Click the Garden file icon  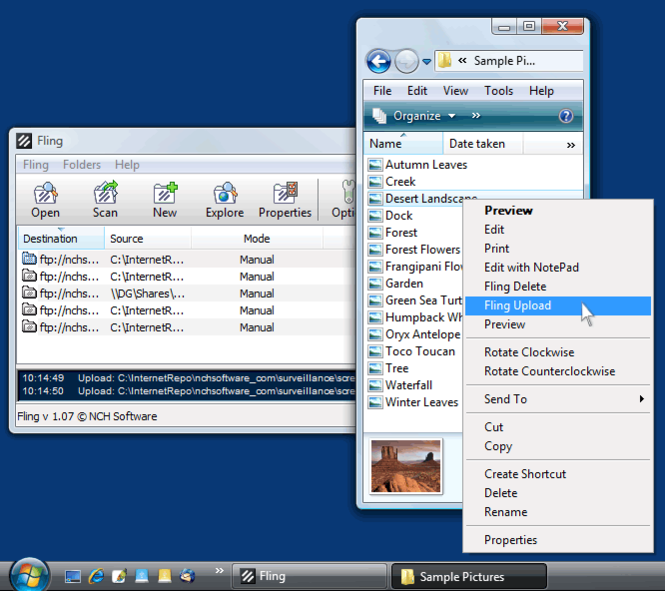click(375, 283)
